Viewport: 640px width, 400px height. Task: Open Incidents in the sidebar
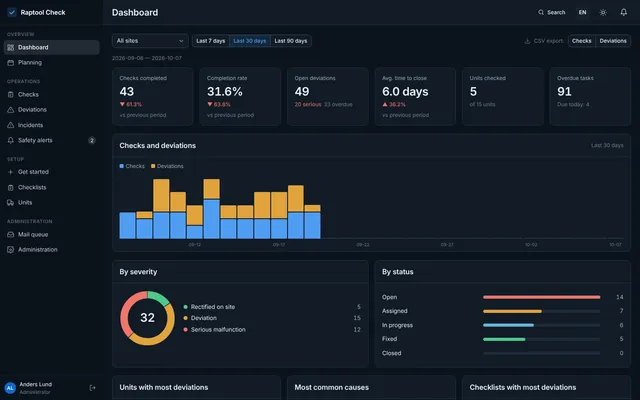pyautogui.click(x=51, y=125)
